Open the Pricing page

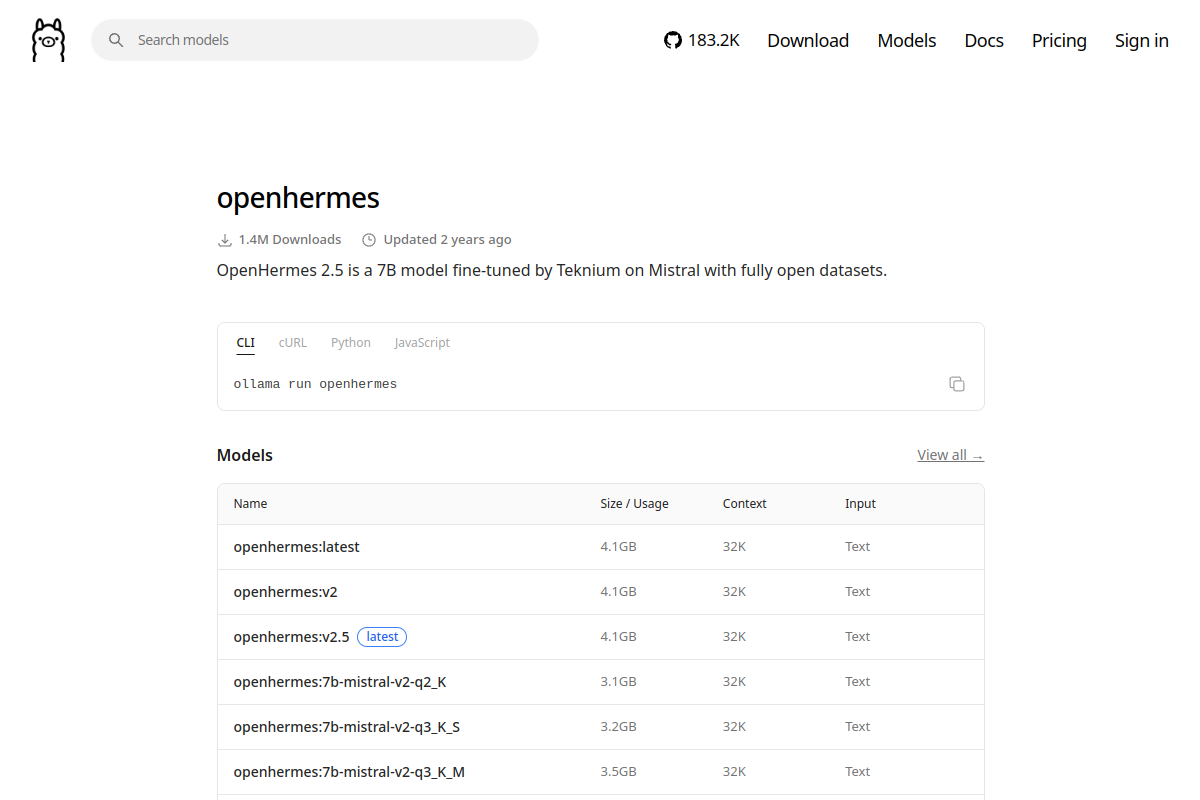pos(1059,40)
